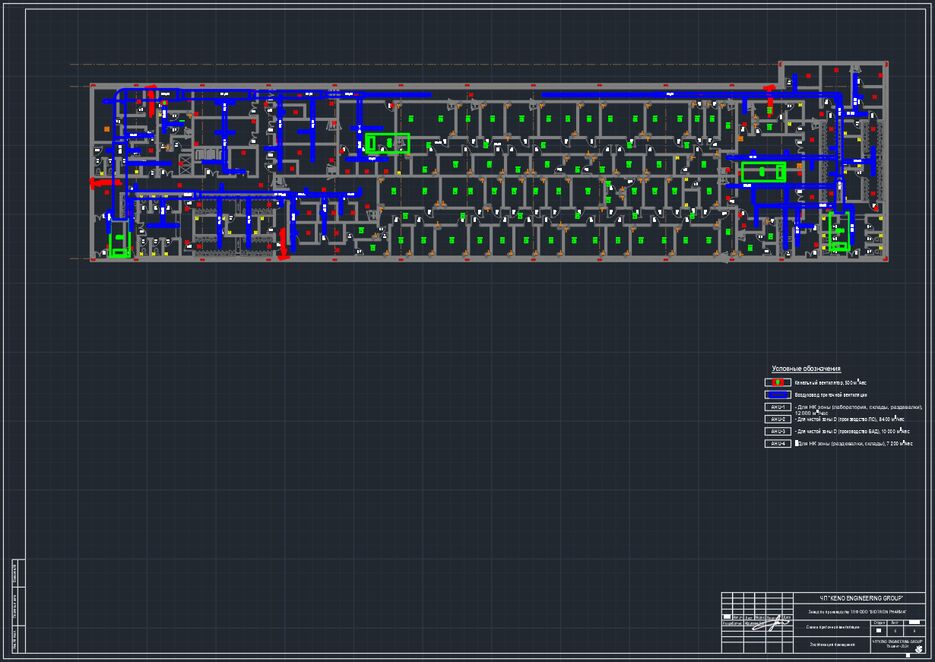This screenshot has width=935, height=662.
Task: Click the green unit at bottom-left of floor plan
Action: (x=120, y=241)
